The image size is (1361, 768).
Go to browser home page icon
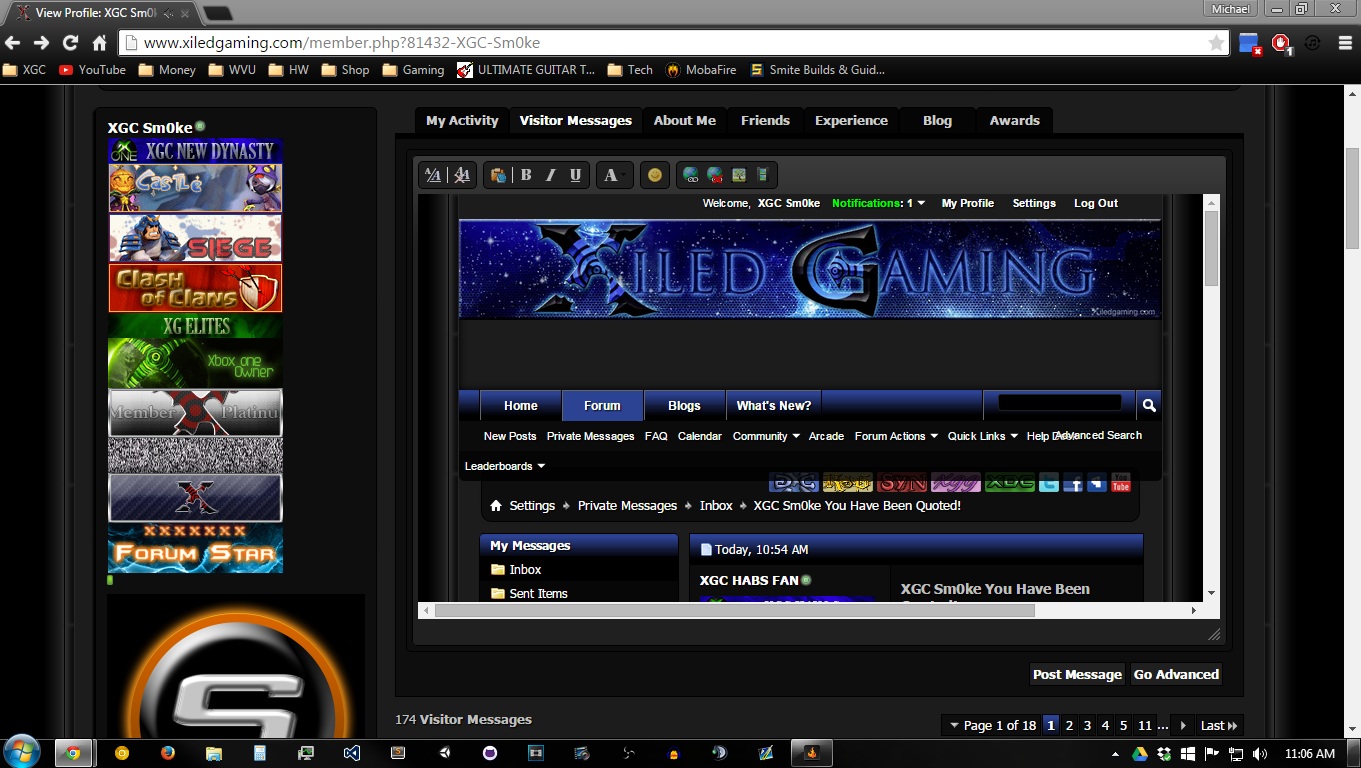(x=99, y=43)
